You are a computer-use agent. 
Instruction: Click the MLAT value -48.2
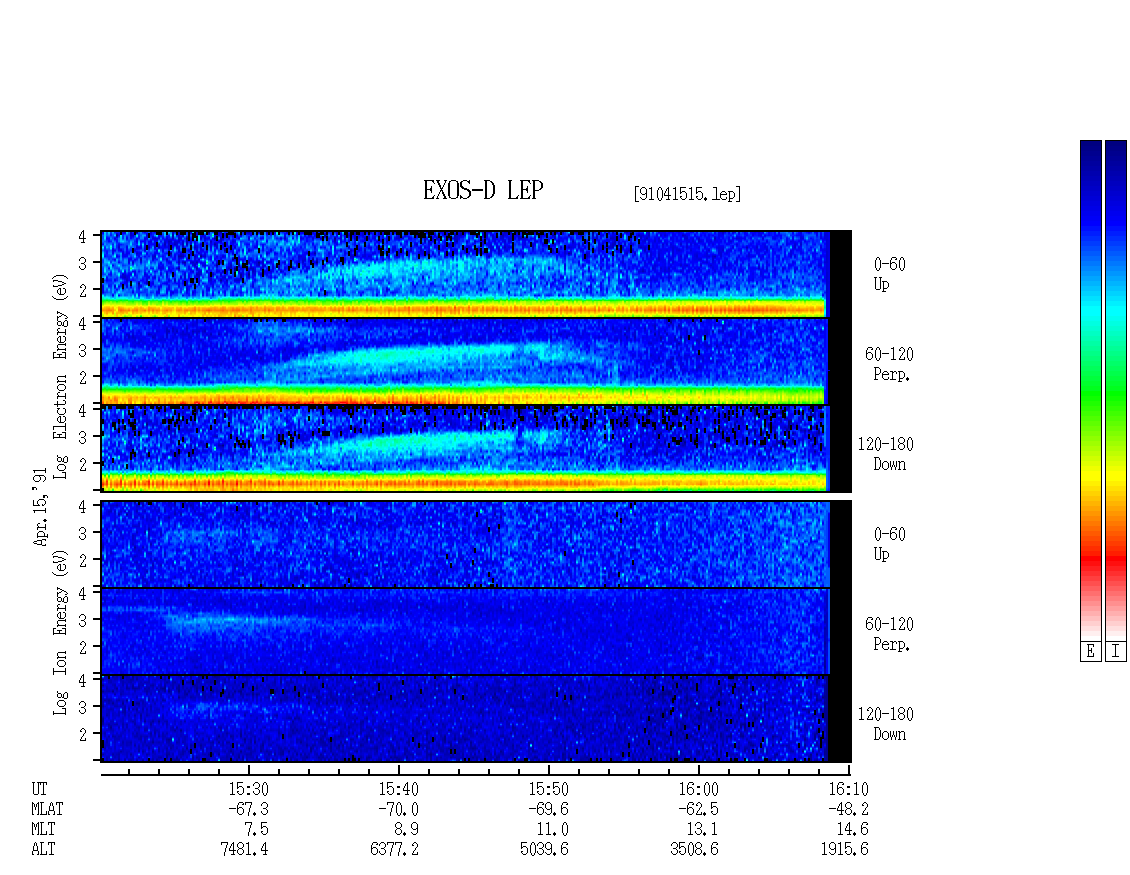[x=848, y=809]
